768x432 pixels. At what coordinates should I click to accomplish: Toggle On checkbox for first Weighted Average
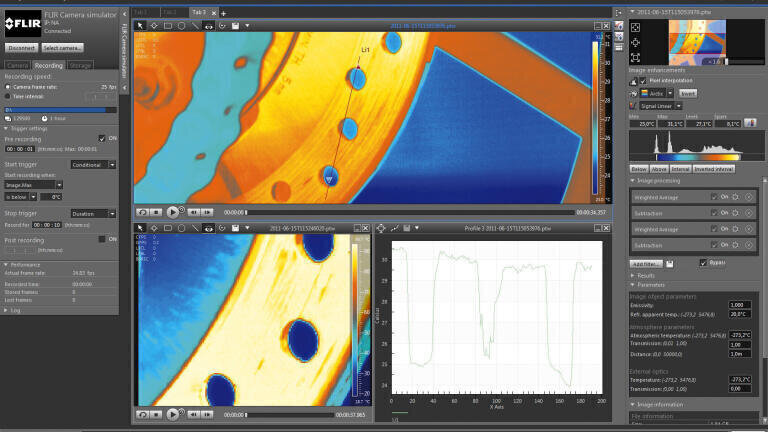coord(714,197)
